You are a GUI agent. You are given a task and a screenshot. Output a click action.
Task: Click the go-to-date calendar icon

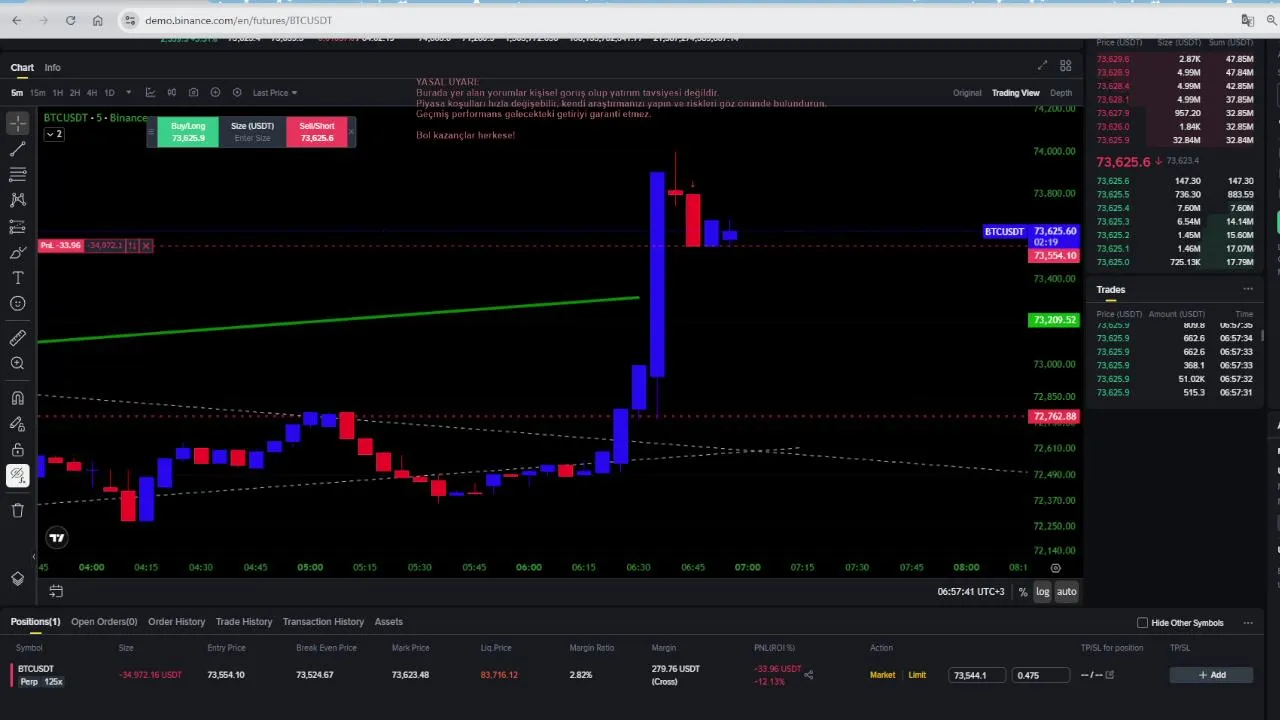56,591
